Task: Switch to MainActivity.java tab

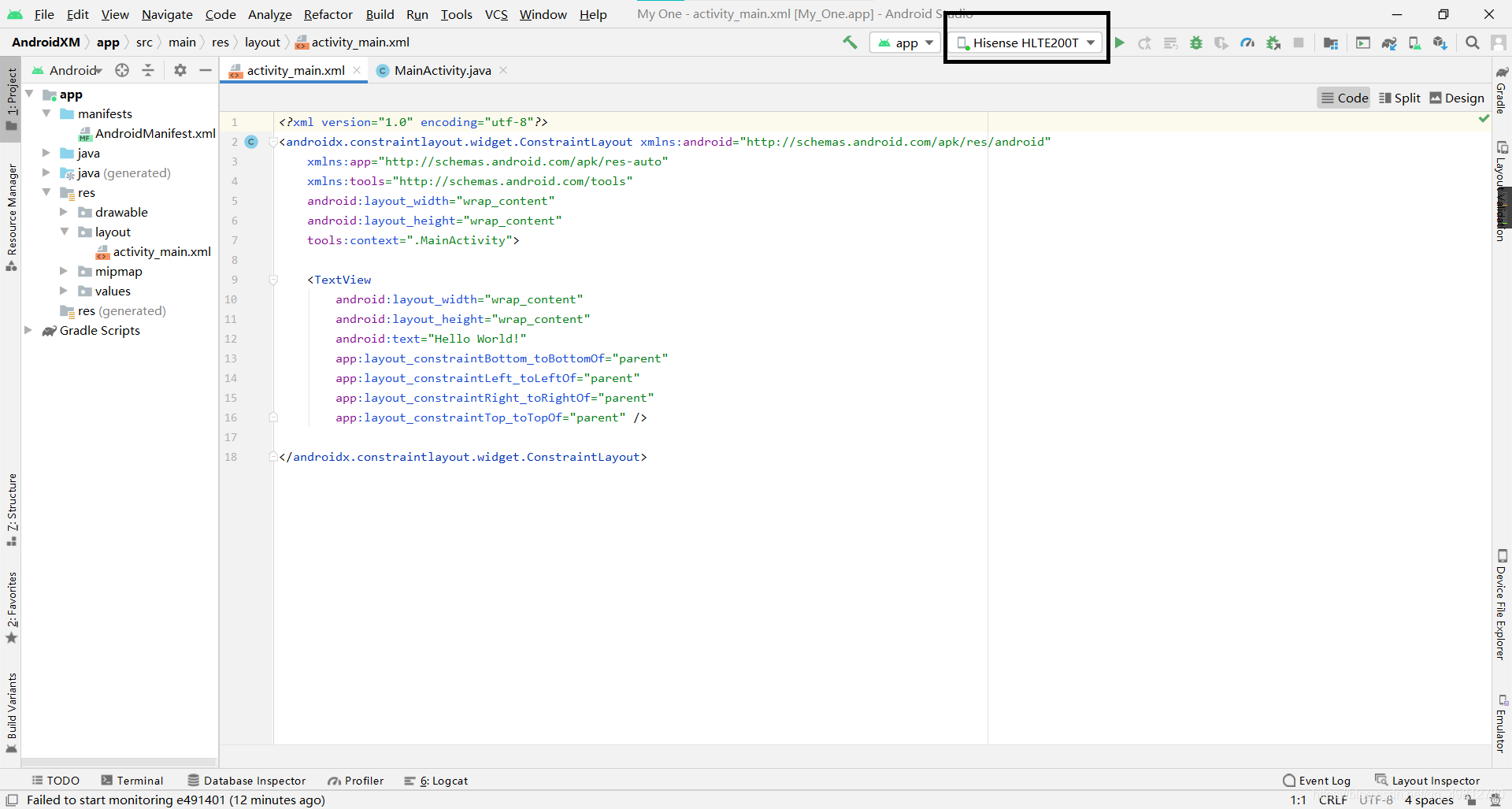Action: pyautogui.click(x=442, y=70)
